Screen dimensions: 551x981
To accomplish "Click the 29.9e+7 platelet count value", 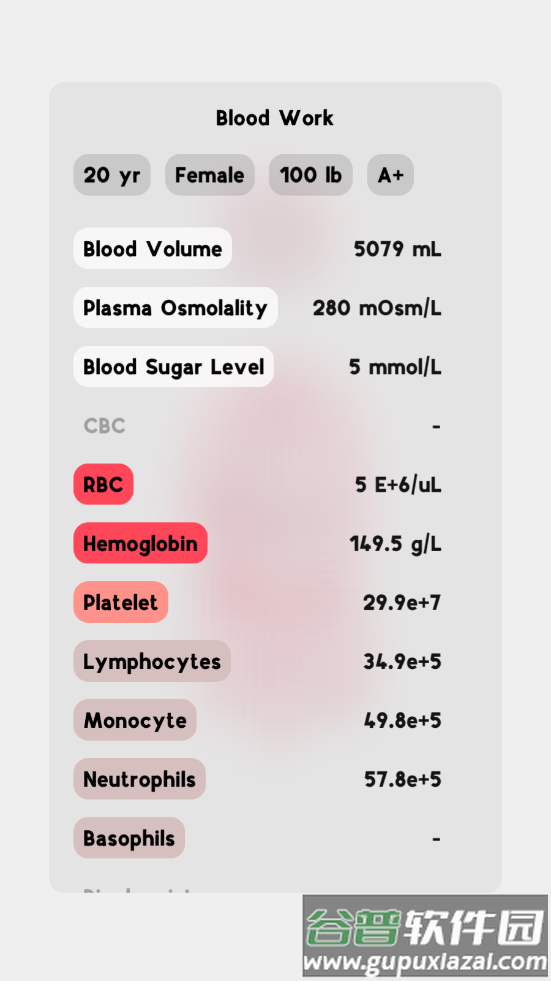I will tap(402, 602).
